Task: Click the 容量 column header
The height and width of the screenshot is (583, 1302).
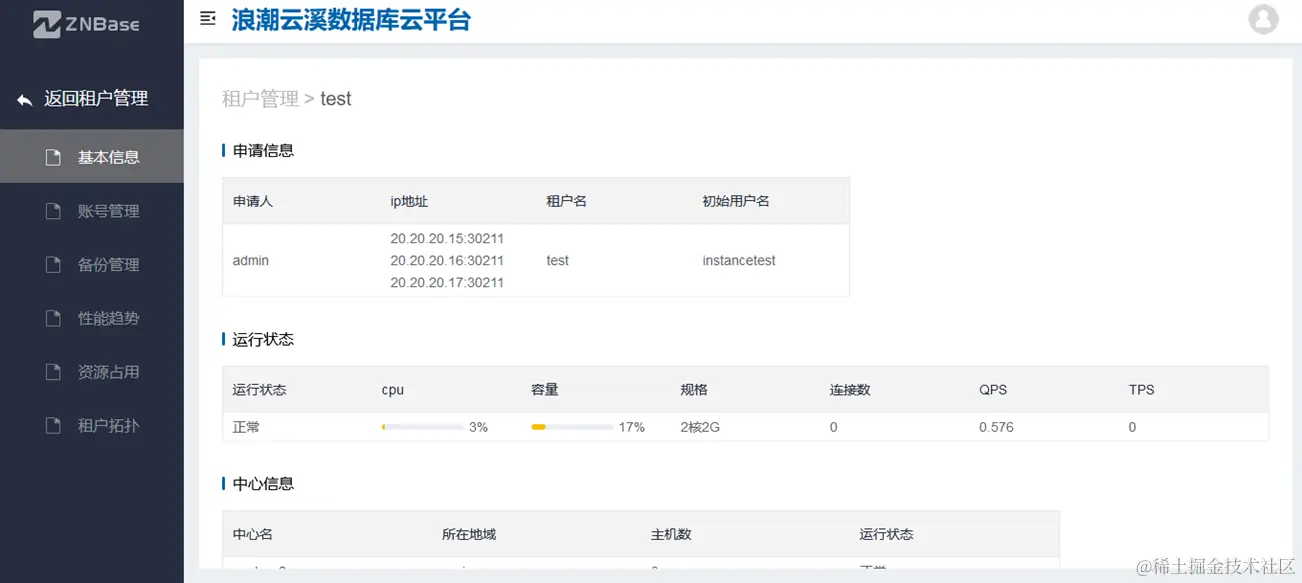Action: pos(545,390)
